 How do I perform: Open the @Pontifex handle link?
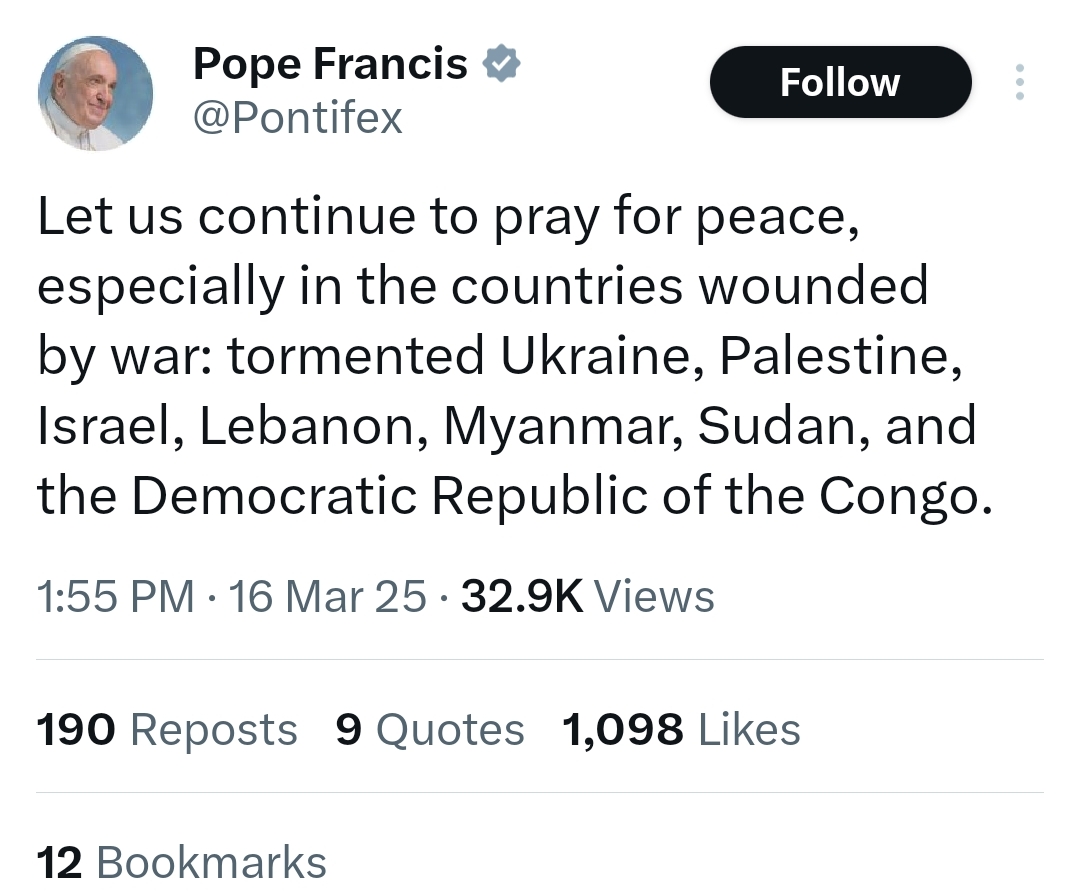point(297,118)
